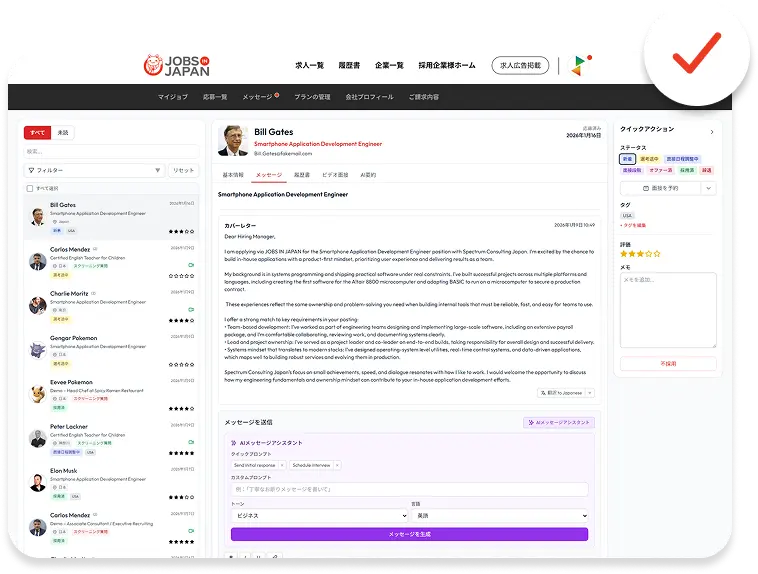Click the Jobs in Japan logo
Screen dimensions: 758x574
pyautogui.click(x=176, y=65)
